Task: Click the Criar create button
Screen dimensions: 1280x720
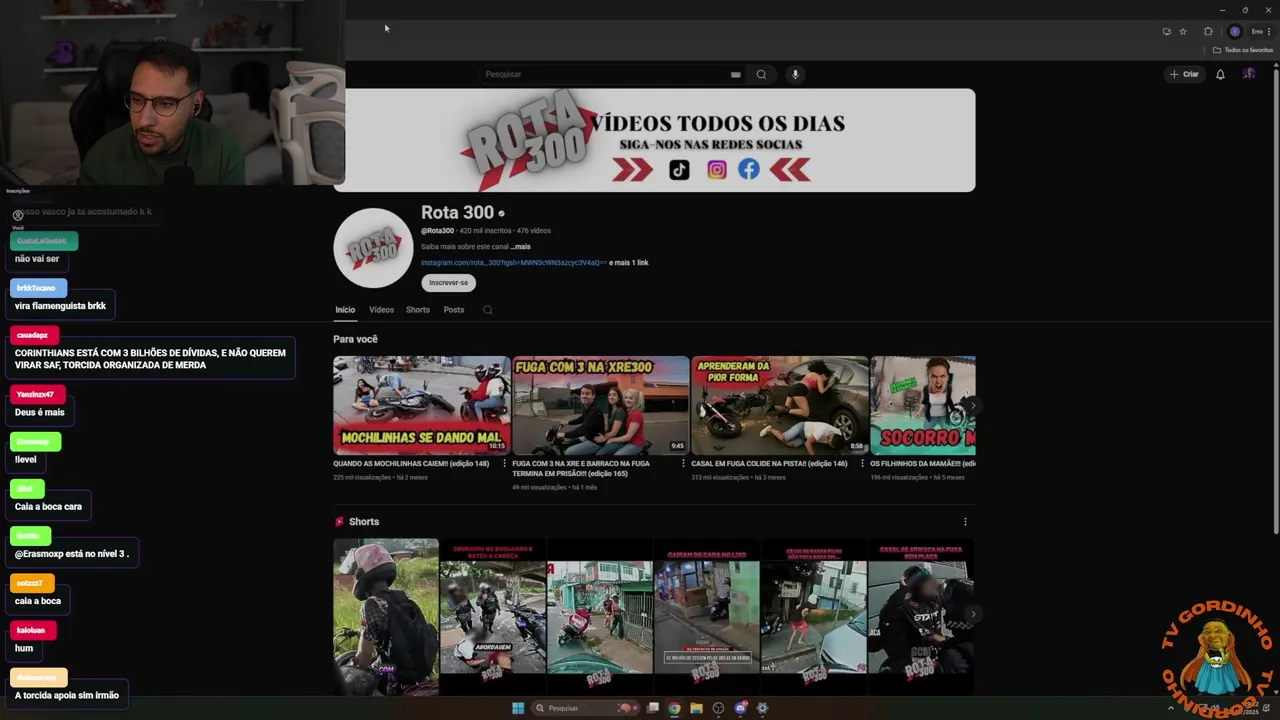Action: (1184, 74)
